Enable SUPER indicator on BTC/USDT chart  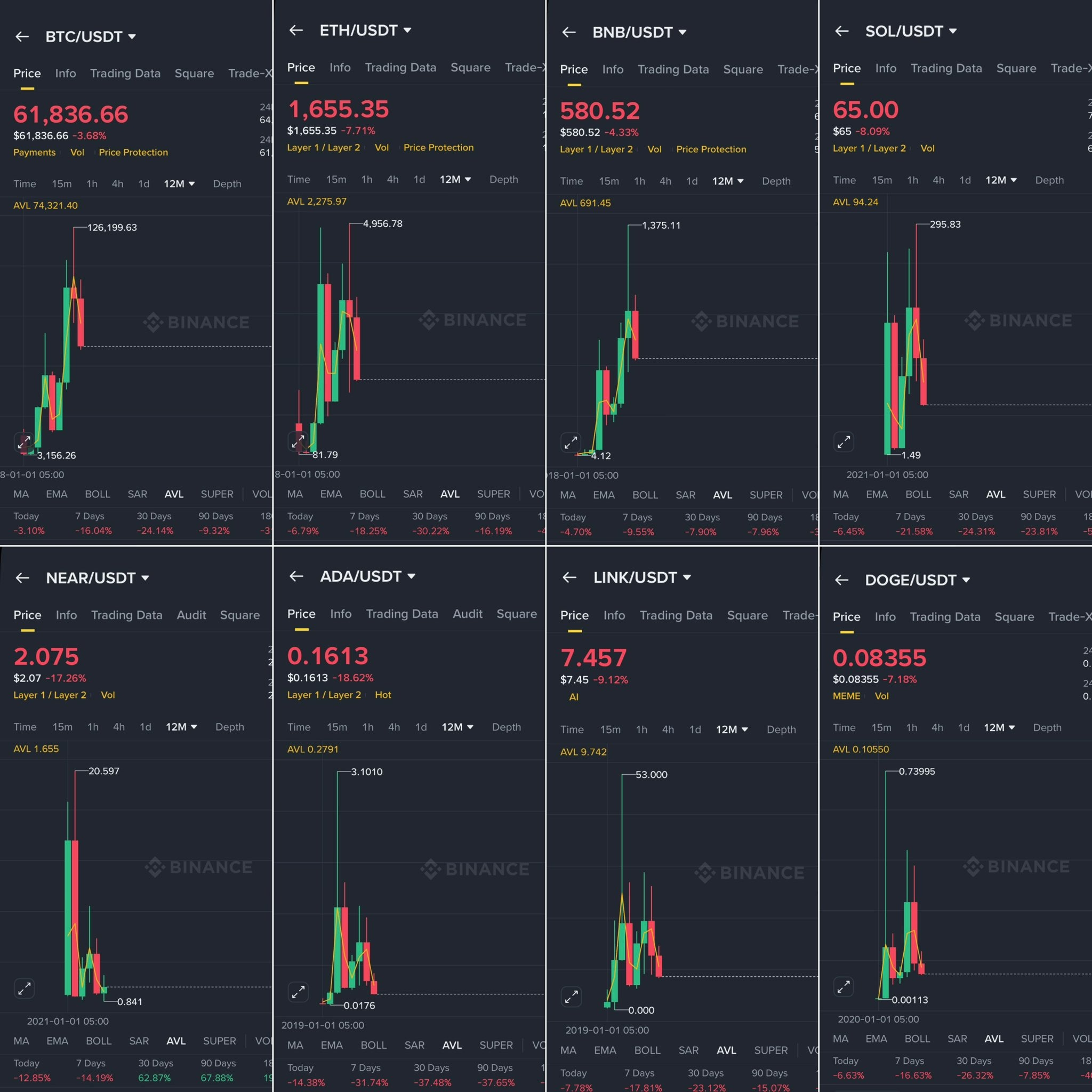(217, 494)
